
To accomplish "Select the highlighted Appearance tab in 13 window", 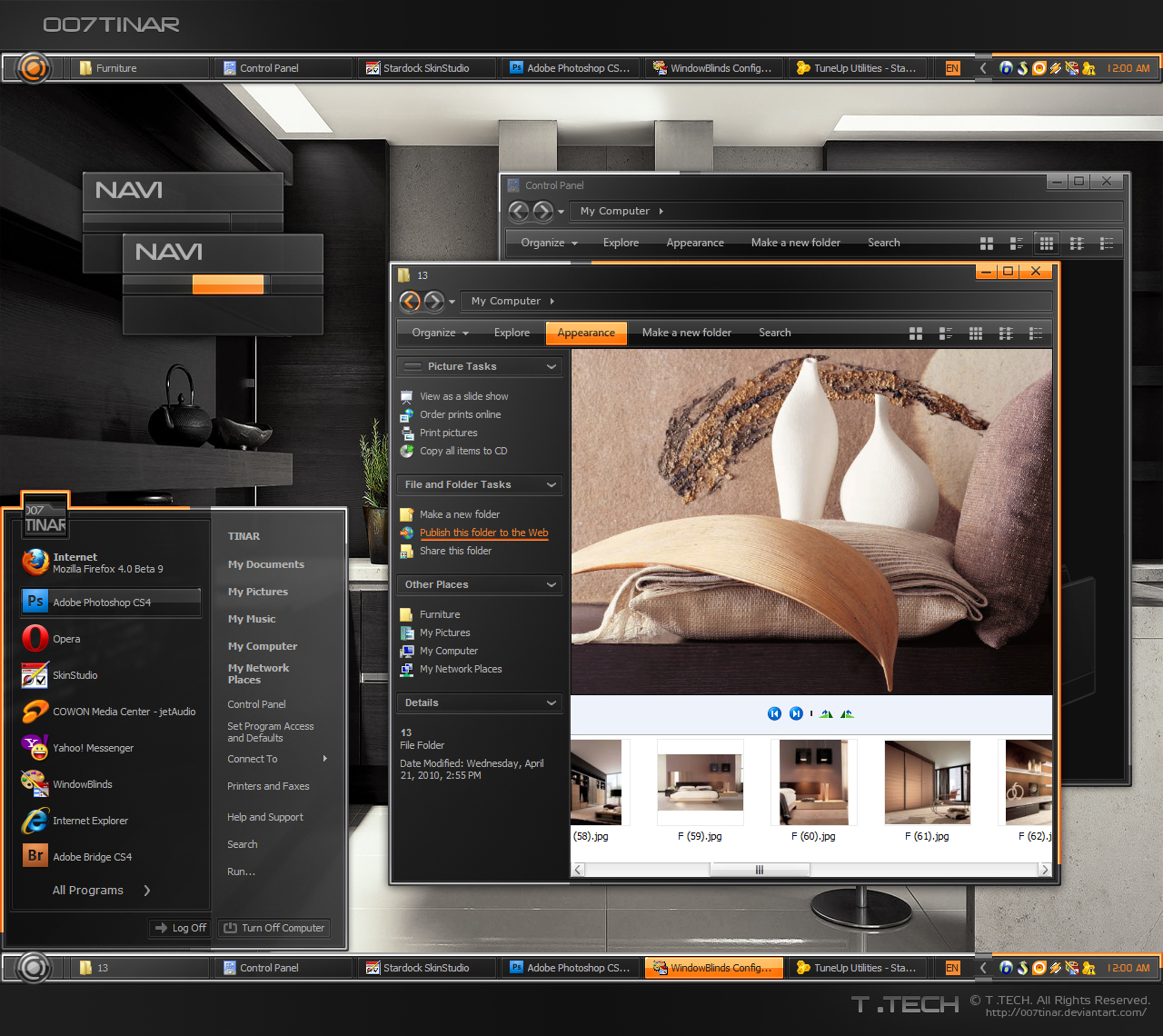I will tap(586, 333).
